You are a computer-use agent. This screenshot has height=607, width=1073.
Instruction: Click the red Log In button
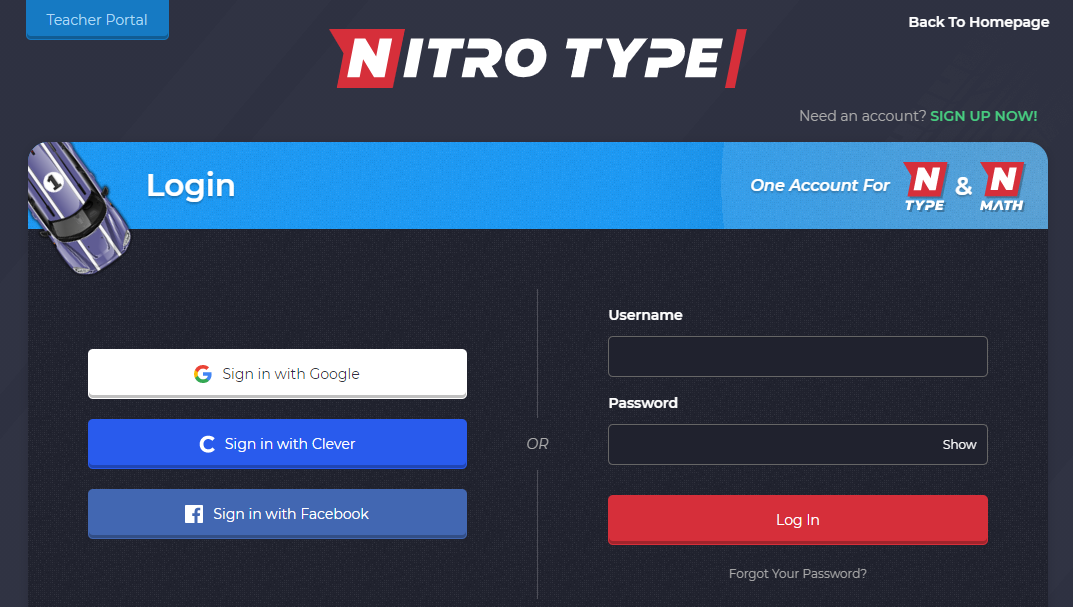[797, 520]
